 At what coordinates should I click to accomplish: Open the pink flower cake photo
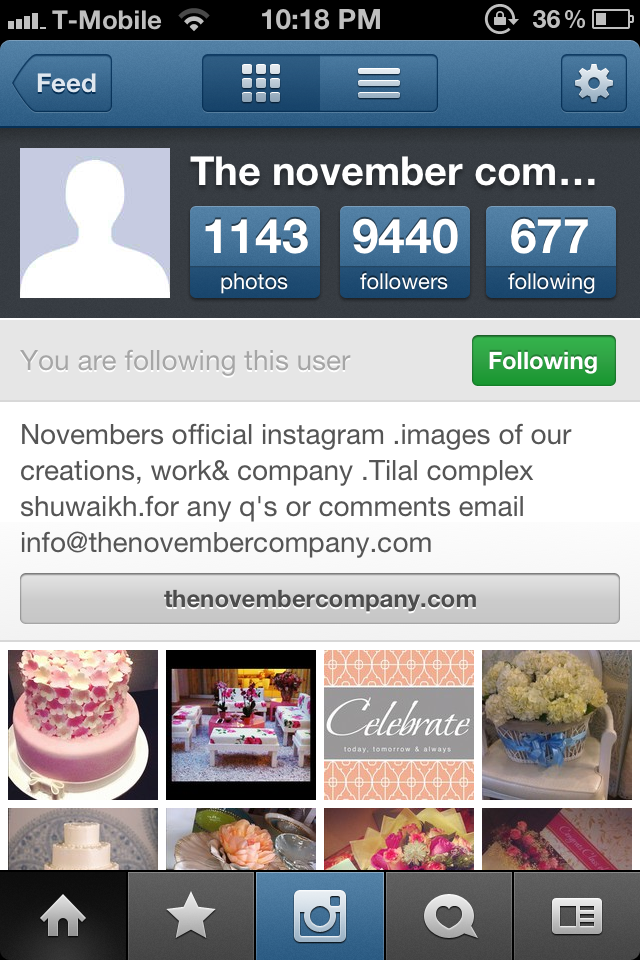[83, 725]
